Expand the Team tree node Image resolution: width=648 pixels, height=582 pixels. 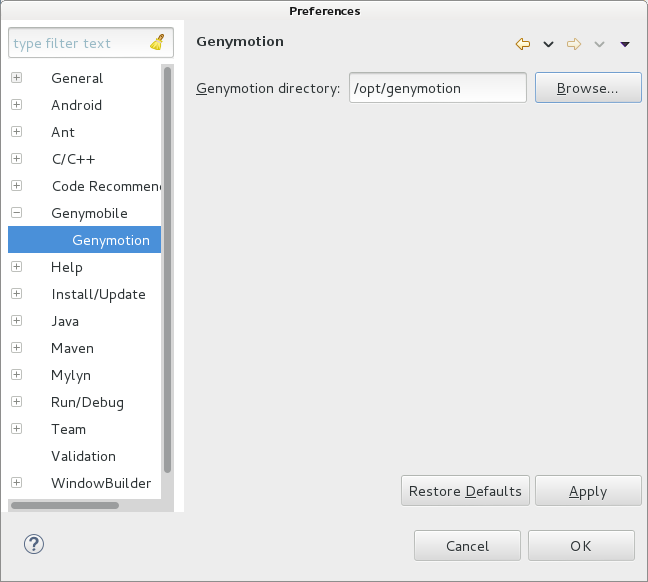(17, 429)
